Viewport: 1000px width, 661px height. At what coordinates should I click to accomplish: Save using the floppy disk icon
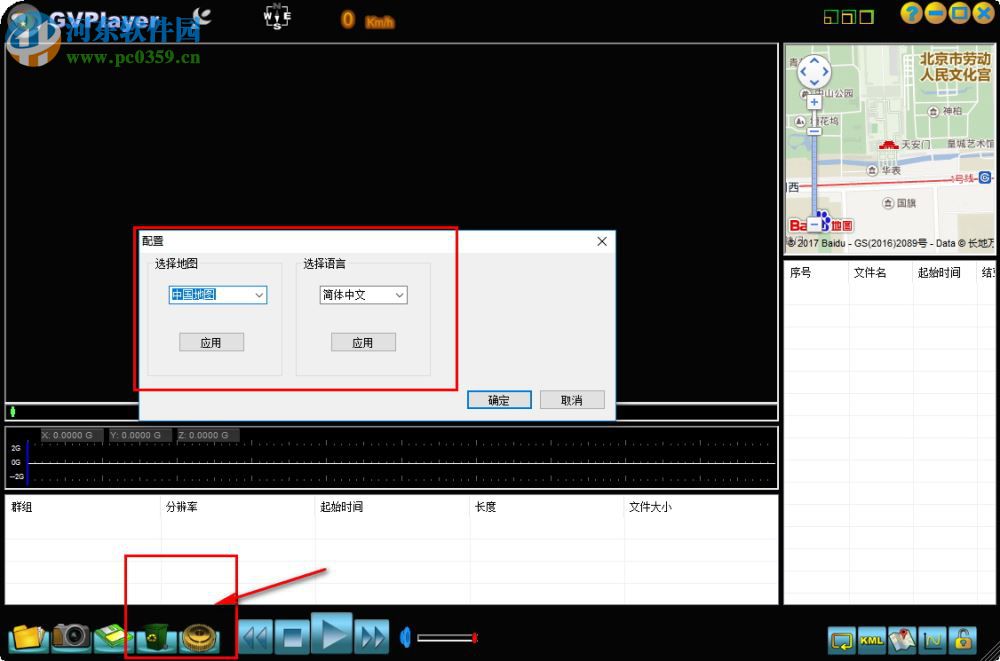[x=112, y=635]
